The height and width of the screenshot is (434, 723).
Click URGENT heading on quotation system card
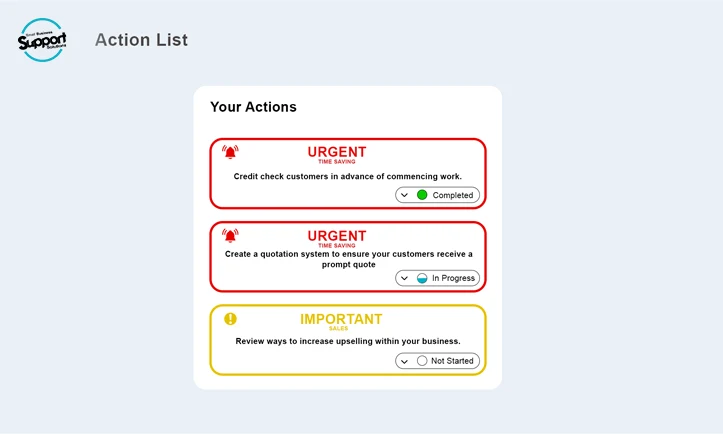pyautogui.click(x=337, y=236)
